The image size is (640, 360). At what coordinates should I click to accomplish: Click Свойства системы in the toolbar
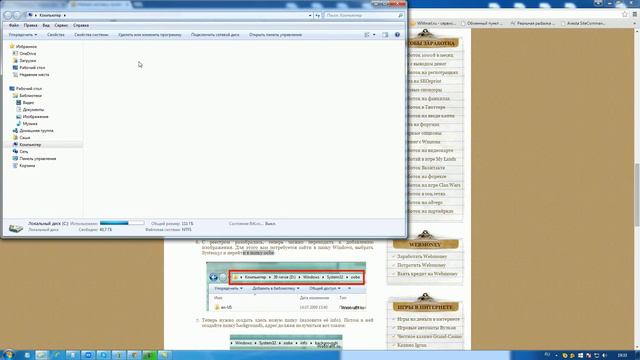coord(91,35)
